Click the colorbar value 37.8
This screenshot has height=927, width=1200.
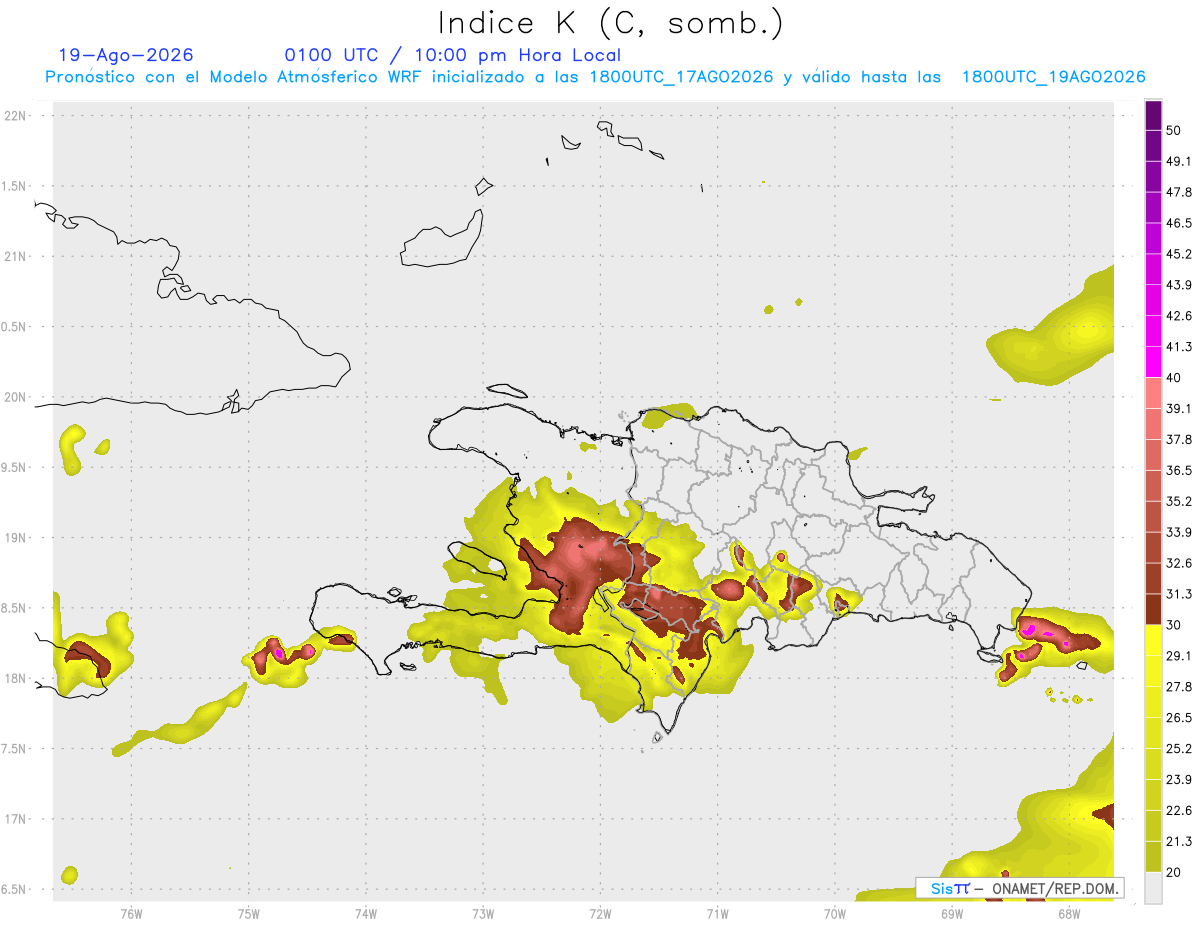(1179, 439)
